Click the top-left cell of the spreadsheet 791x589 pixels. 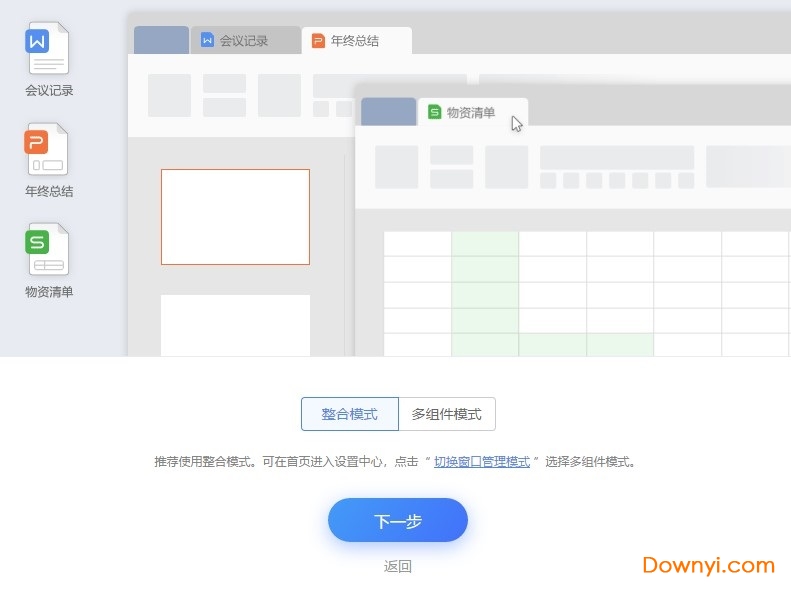click(x=417, y=243)
